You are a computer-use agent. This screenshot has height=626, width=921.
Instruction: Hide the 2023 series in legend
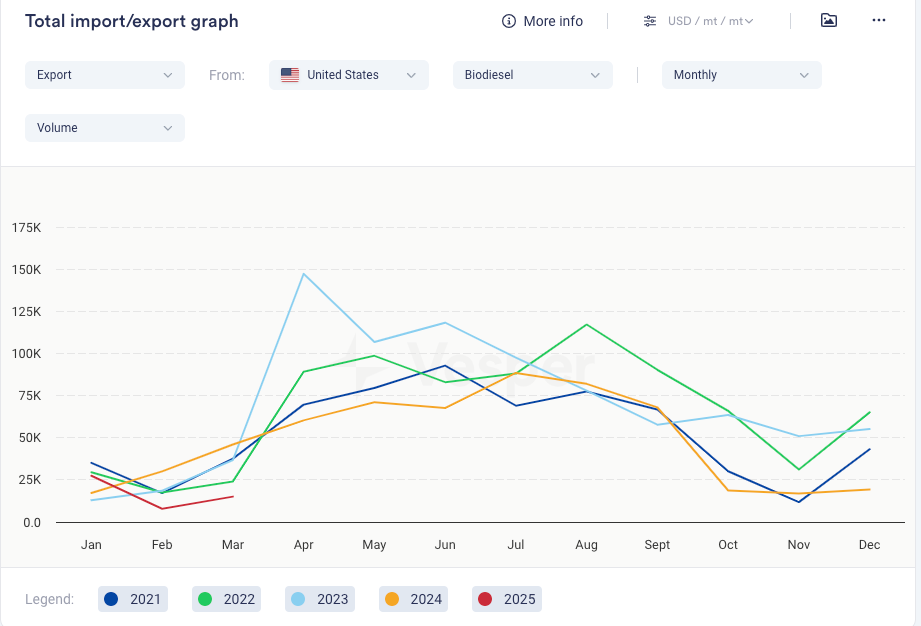click(320, 599)
